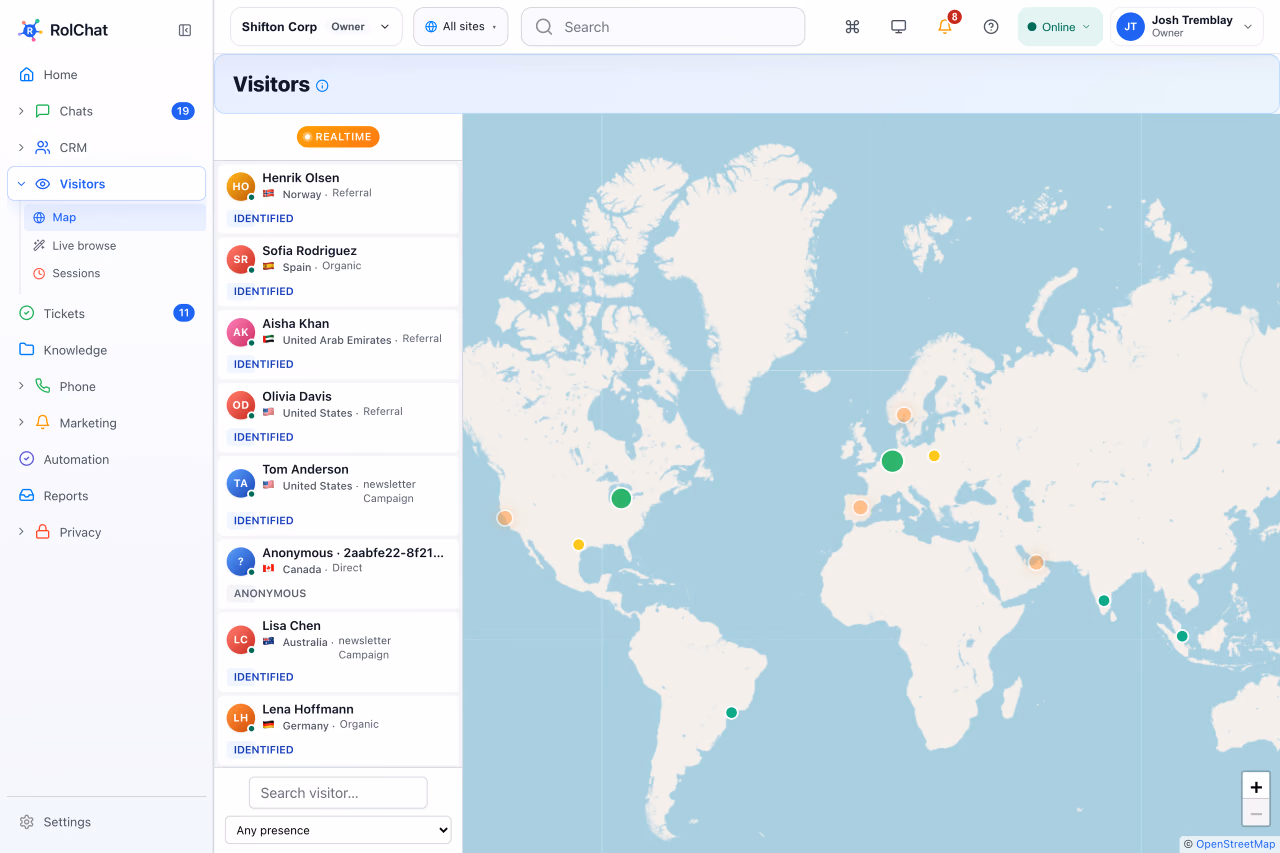The image size is (1280, 853).
Task: Click the teal marker in Brazil
Action: tap(731, 713)
